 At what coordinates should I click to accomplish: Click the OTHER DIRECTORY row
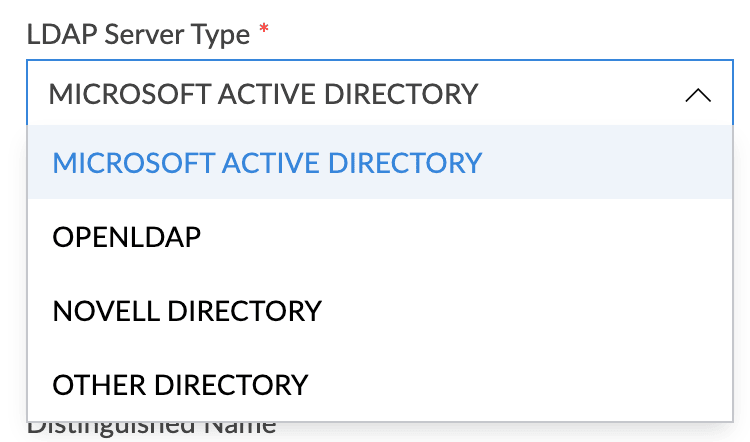378,384
